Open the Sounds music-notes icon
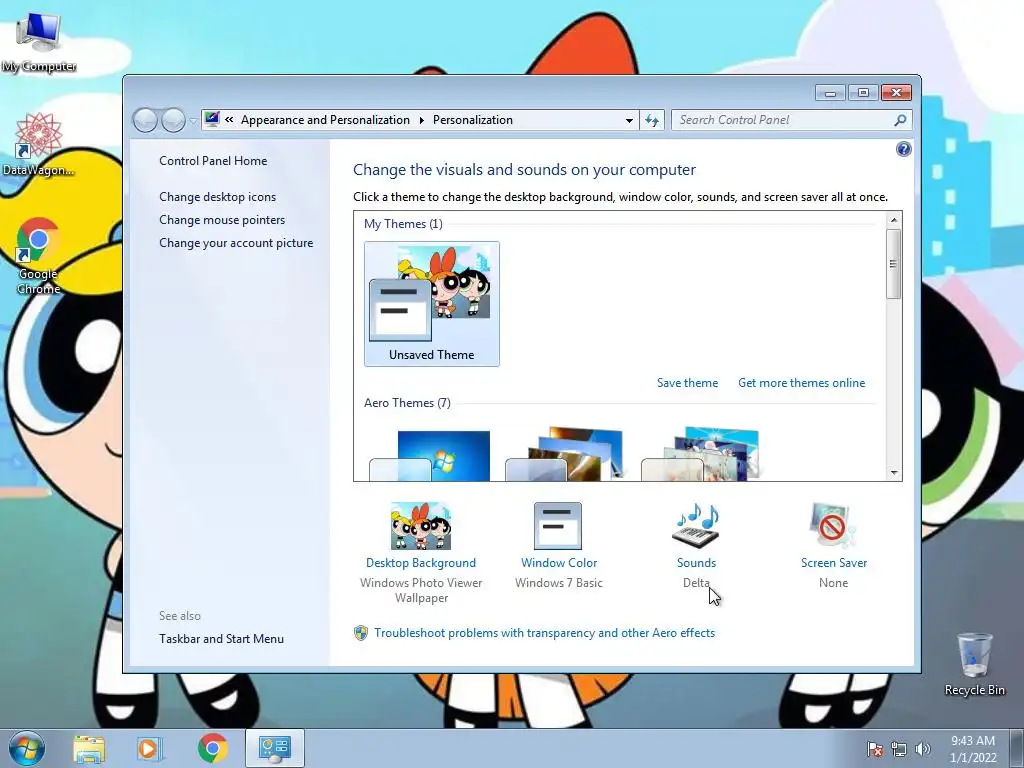 click(x=696, y=526)
